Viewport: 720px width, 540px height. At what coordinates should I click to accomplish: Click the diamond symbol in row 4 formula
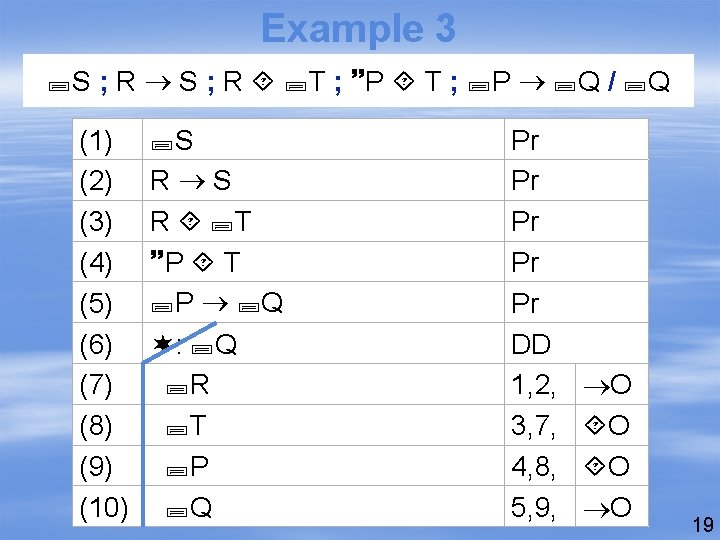pos(202,263)
